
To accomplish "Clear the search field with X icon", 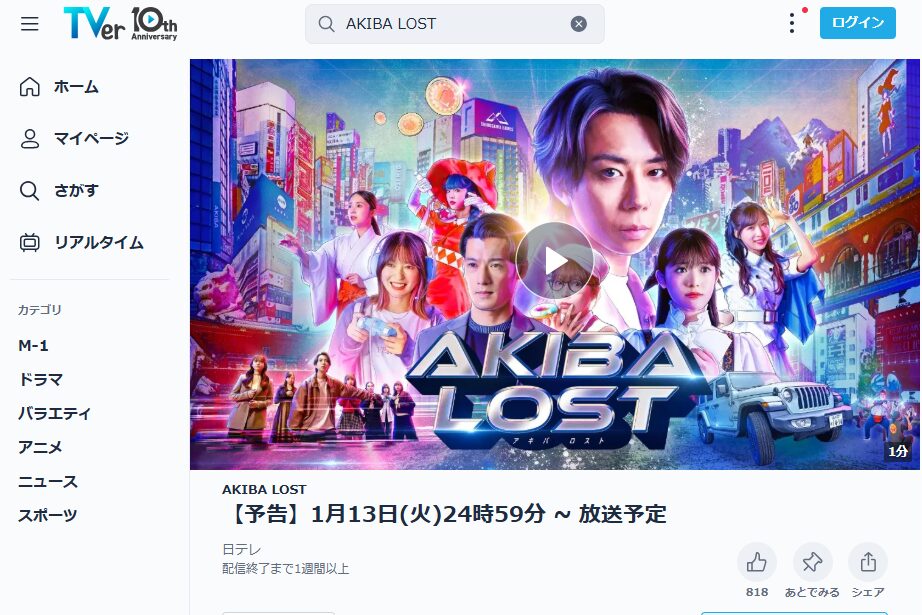I will coord(579,24).
